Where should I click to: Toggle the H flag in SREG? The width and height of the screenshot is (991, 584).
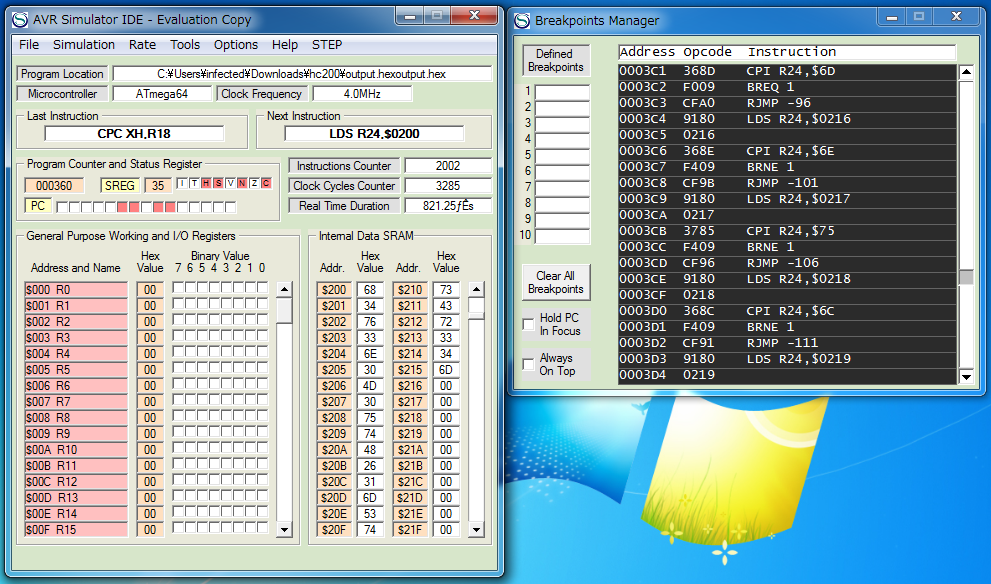206,183
